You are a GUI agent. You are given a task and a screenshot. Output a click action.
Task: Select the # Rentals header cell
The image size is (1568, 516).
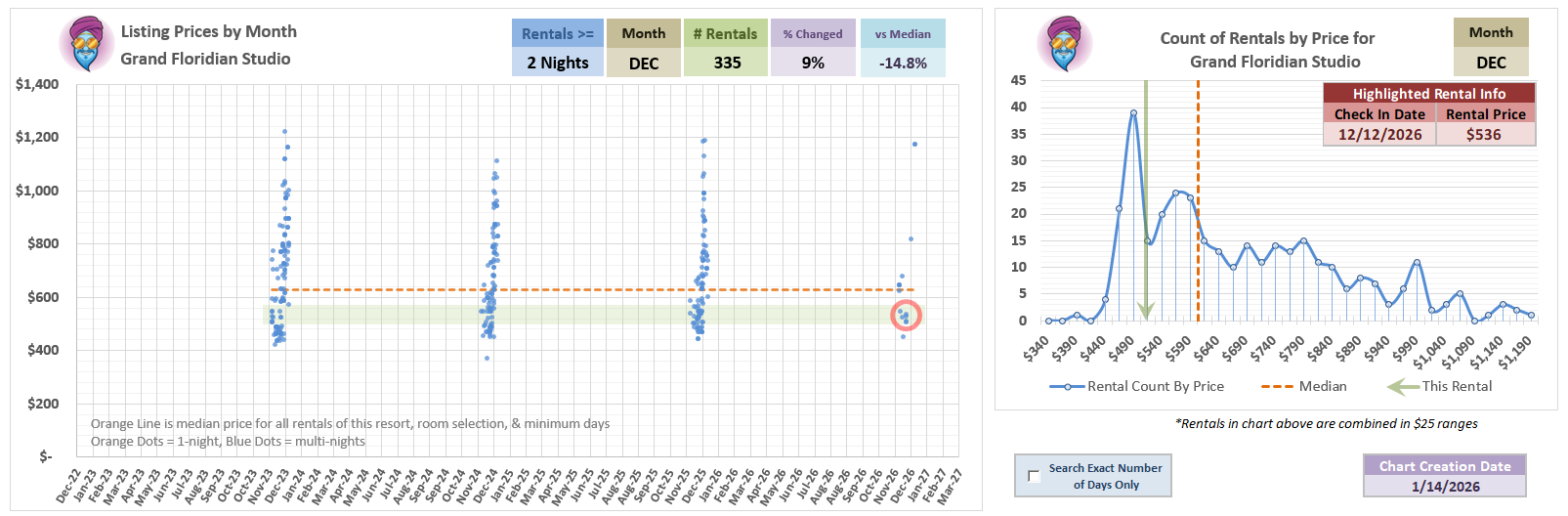725,33
